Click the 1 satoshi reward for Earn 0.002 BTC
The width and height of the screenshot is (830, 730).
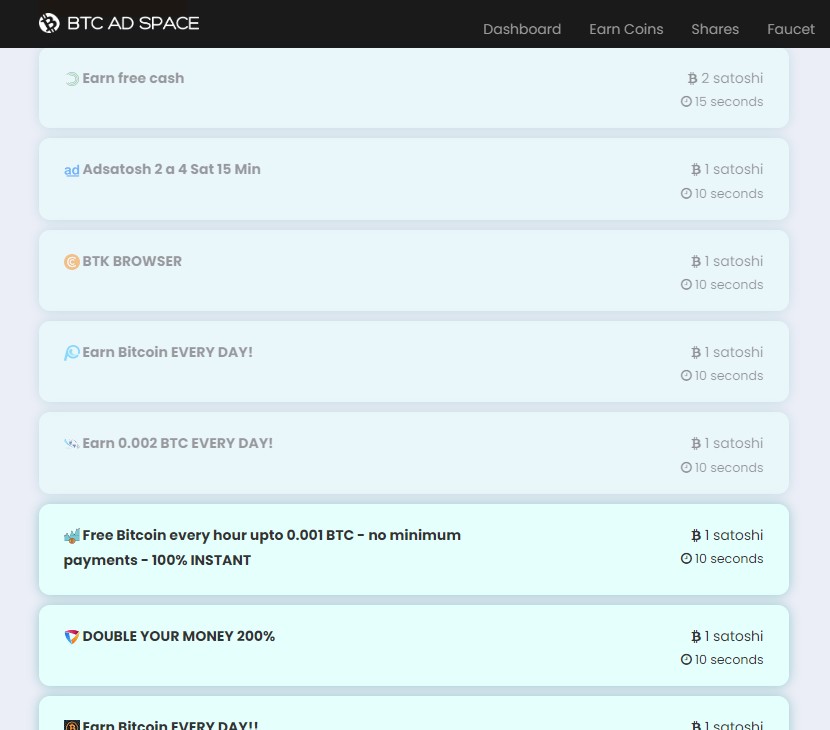click(734, 444)
